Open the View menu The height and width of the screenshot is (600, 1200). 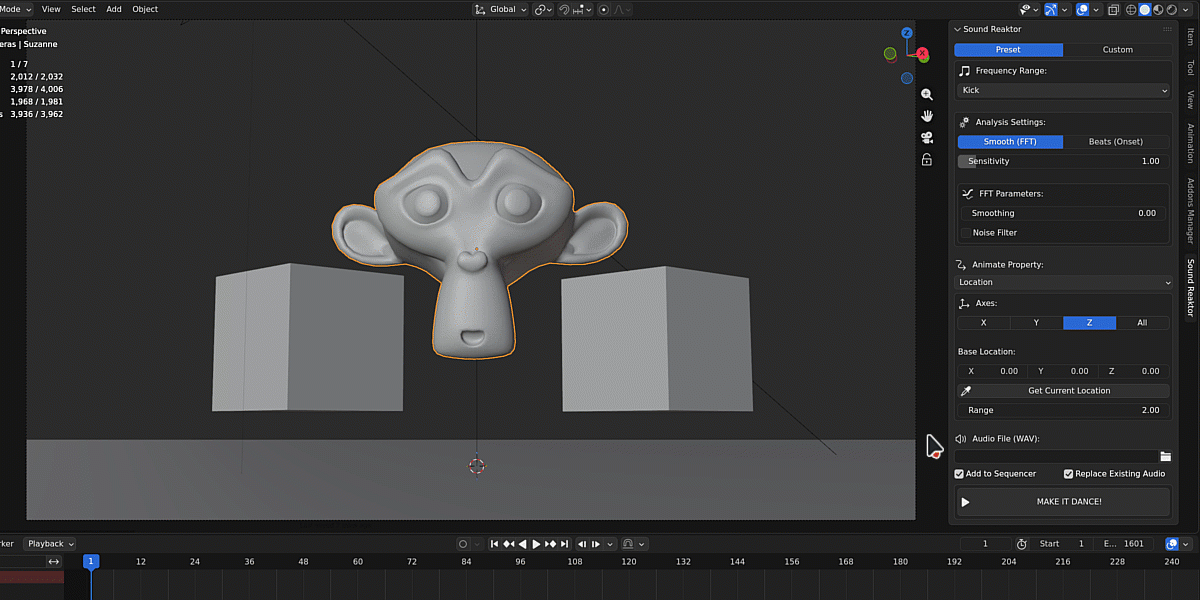tap(51, 9)
